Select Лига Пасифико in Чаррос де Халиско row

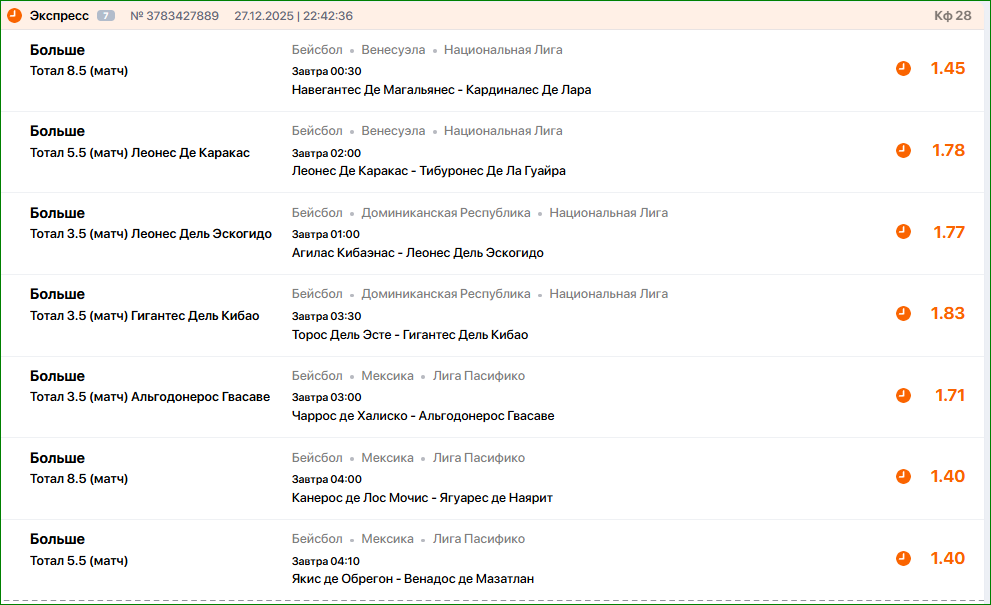pyautogui.click(x=478, y=376)
